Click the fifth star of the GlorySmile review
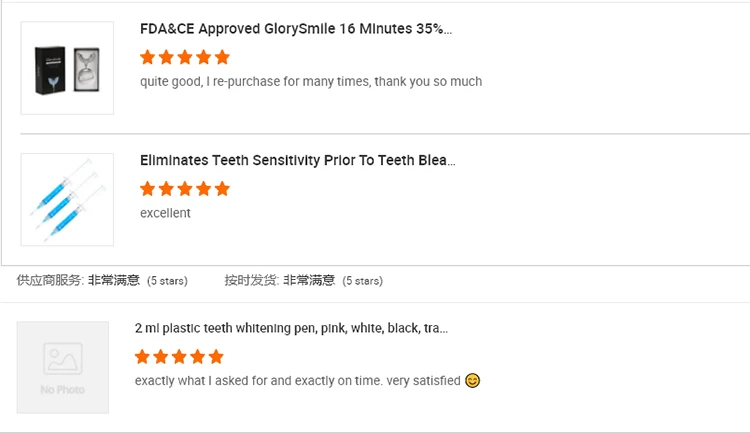Image resolution: width=750 pixels, height=433 pixels. 222,57
